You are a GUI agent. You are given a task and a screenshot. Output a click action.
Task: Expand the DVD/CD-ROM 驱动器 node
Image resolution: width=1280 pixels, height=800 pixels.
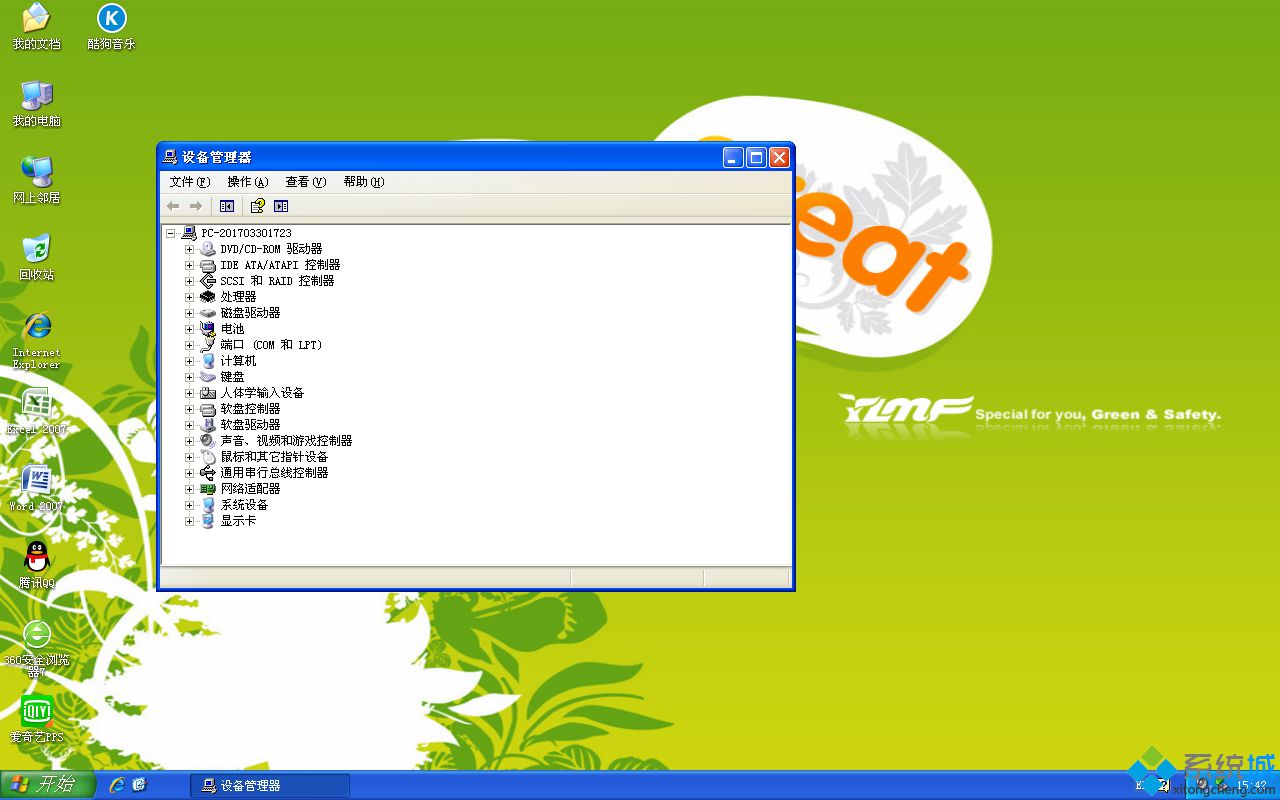189,249
